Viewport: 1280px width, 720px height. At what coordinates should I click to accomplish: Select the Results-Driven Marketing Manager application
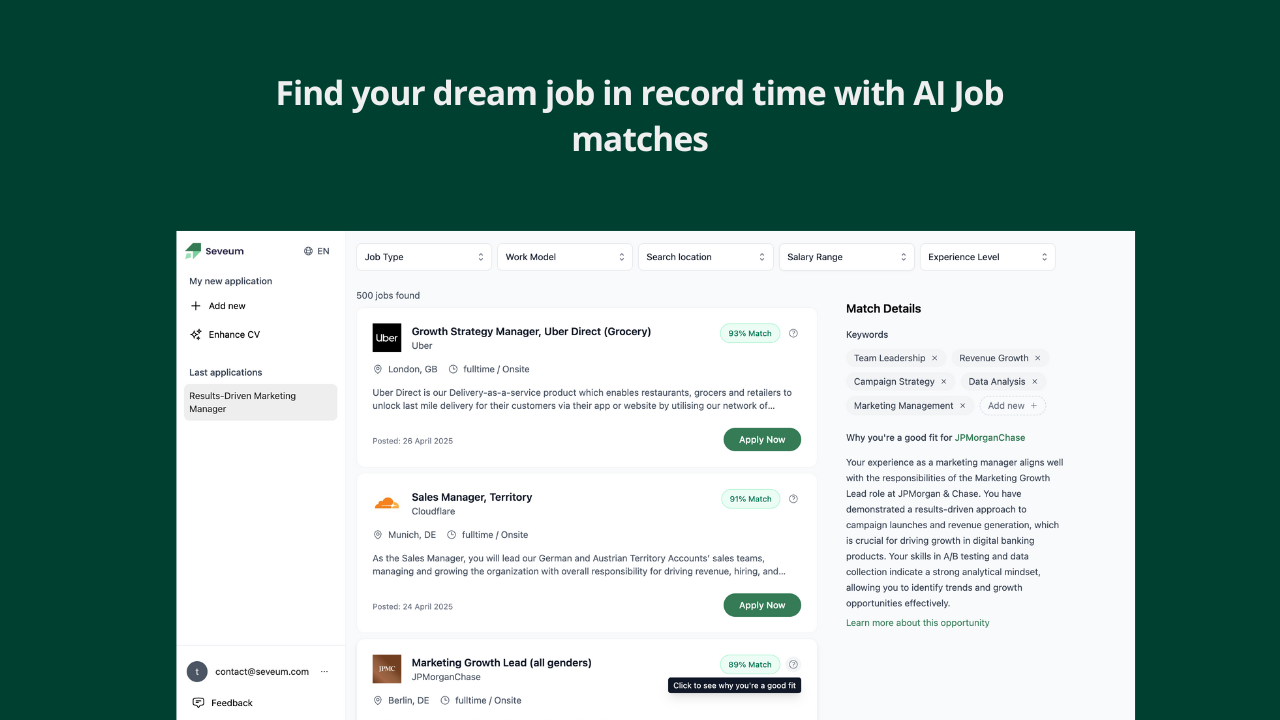(261, 402)
